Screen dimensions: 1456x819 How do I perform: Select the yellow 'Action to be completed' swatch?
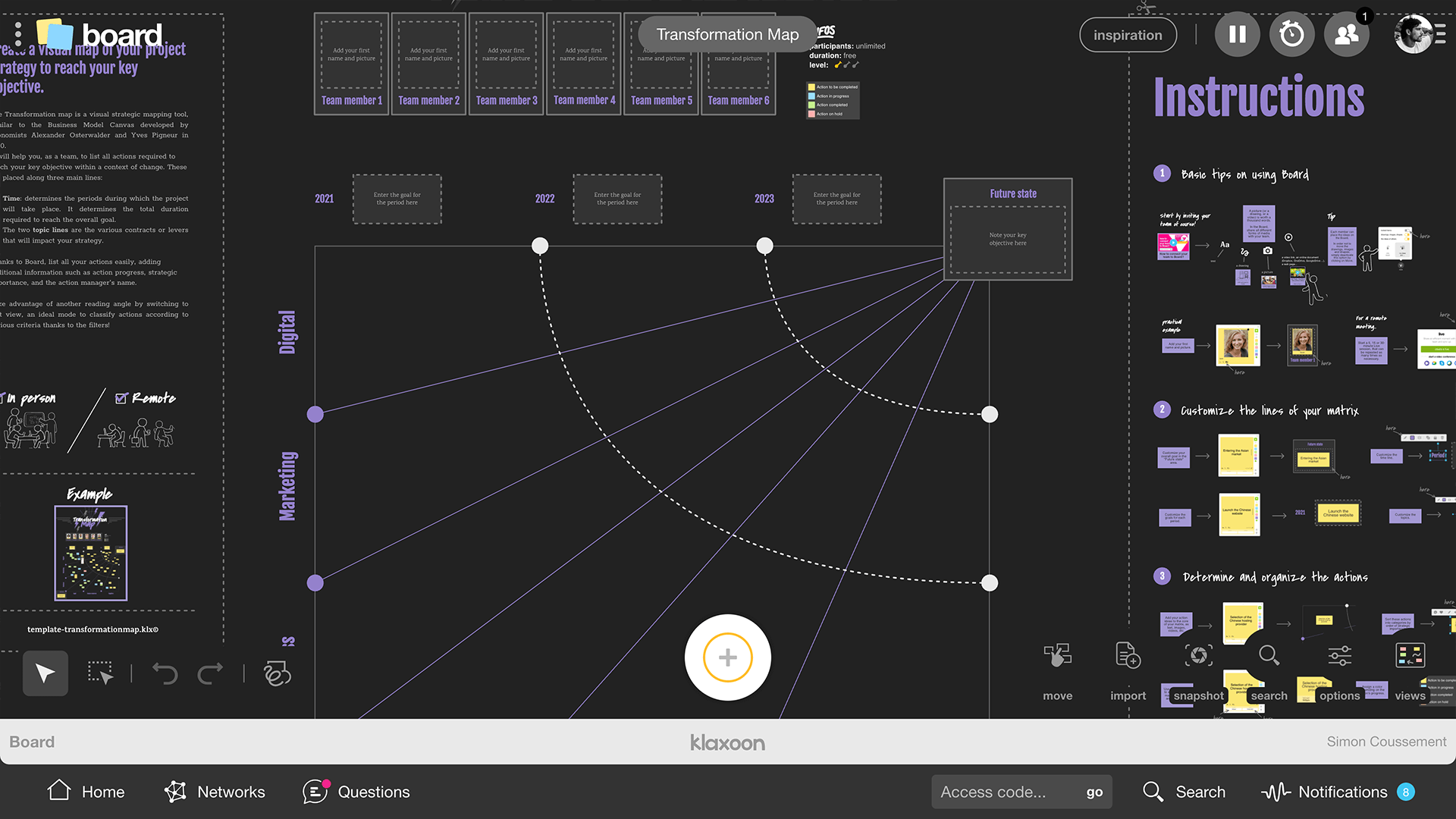(x=812, y=87)
